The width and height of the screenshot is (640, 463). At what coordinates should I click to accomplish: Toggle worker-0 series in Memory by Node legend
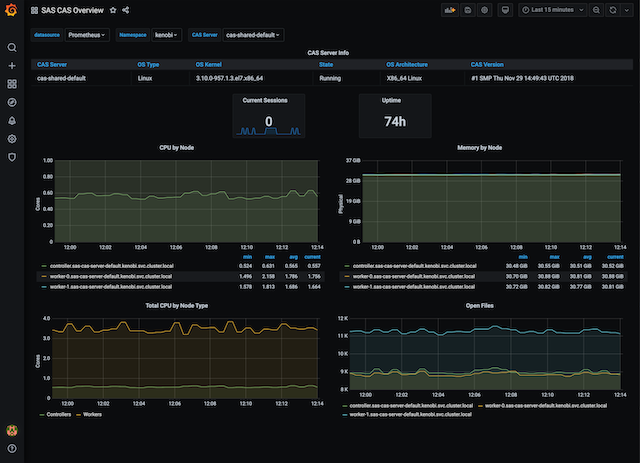413,276
